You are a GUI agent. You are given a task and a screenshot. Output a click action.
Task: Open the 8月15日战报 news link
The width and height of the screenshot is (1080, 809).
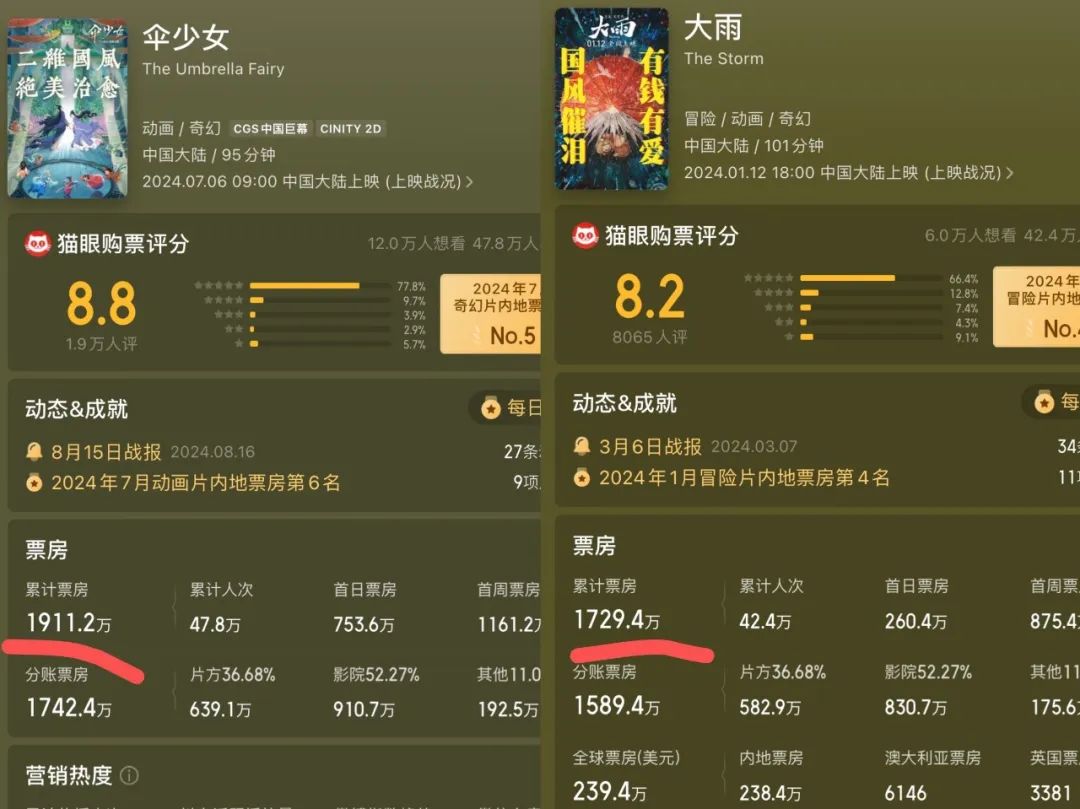[106, 452]
